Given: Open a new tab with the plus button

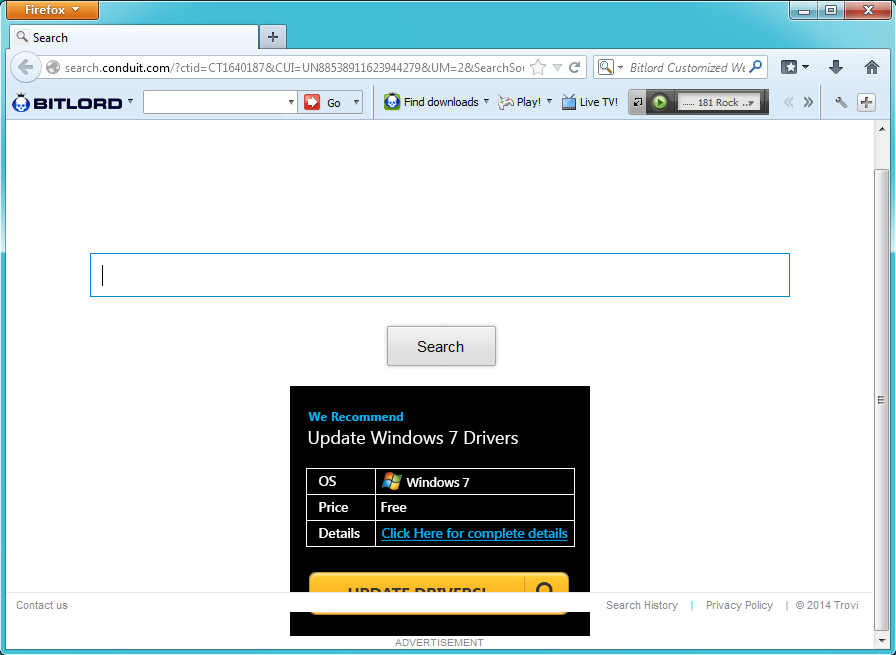Looking at the screenshot, I should click(273, 38).
